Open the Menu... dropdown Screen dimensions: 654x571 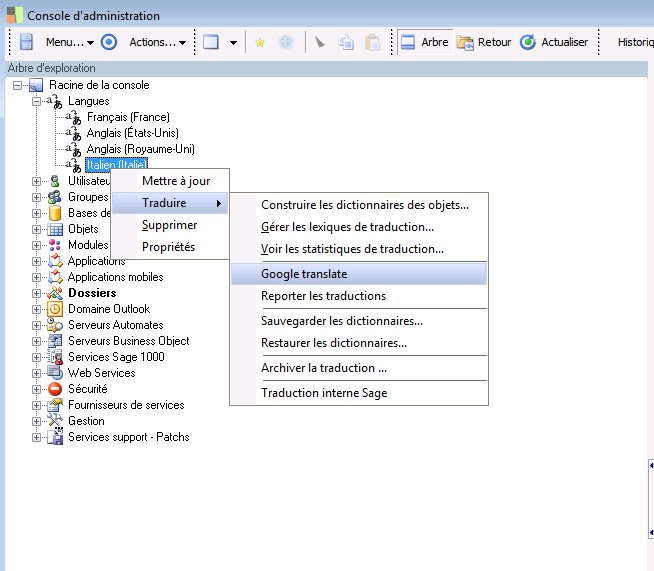point(70,42)
